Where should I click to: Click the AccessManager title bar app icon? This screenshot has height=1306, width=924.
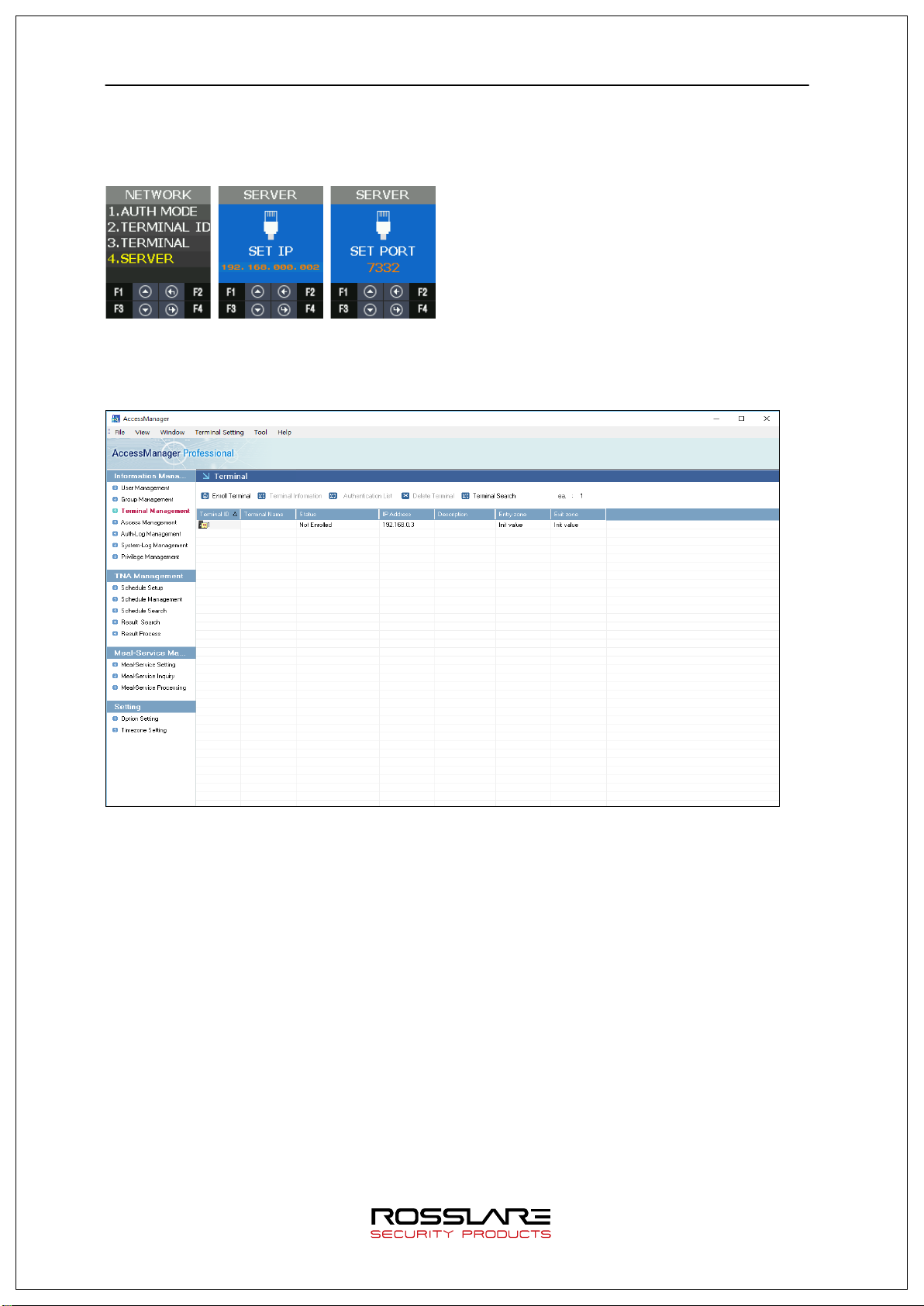pos(115,419)
